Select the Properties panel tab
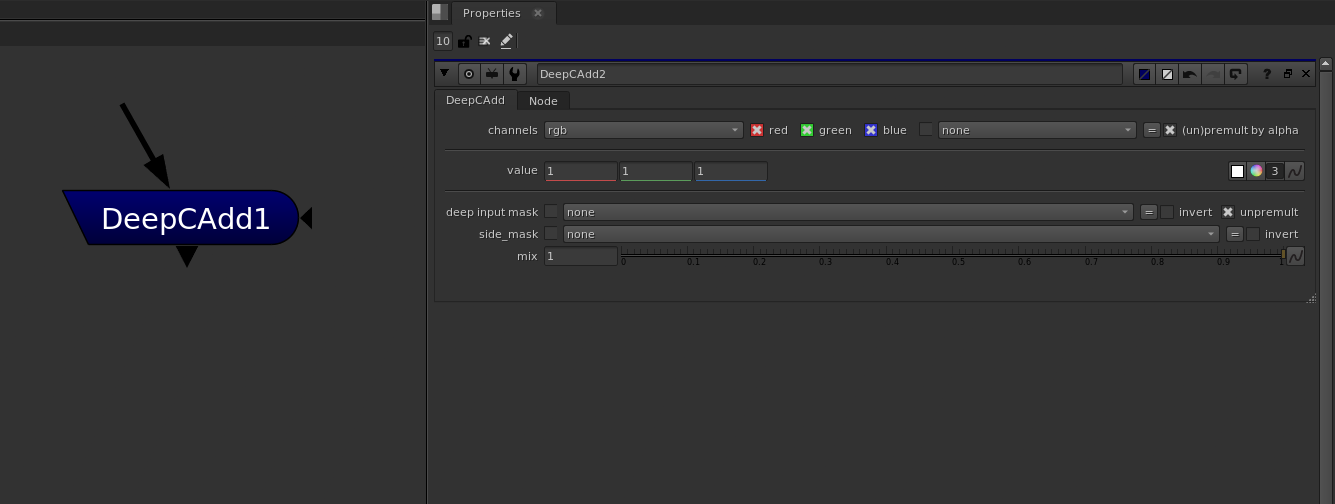 pyautogui.click(x=492, y=13)
